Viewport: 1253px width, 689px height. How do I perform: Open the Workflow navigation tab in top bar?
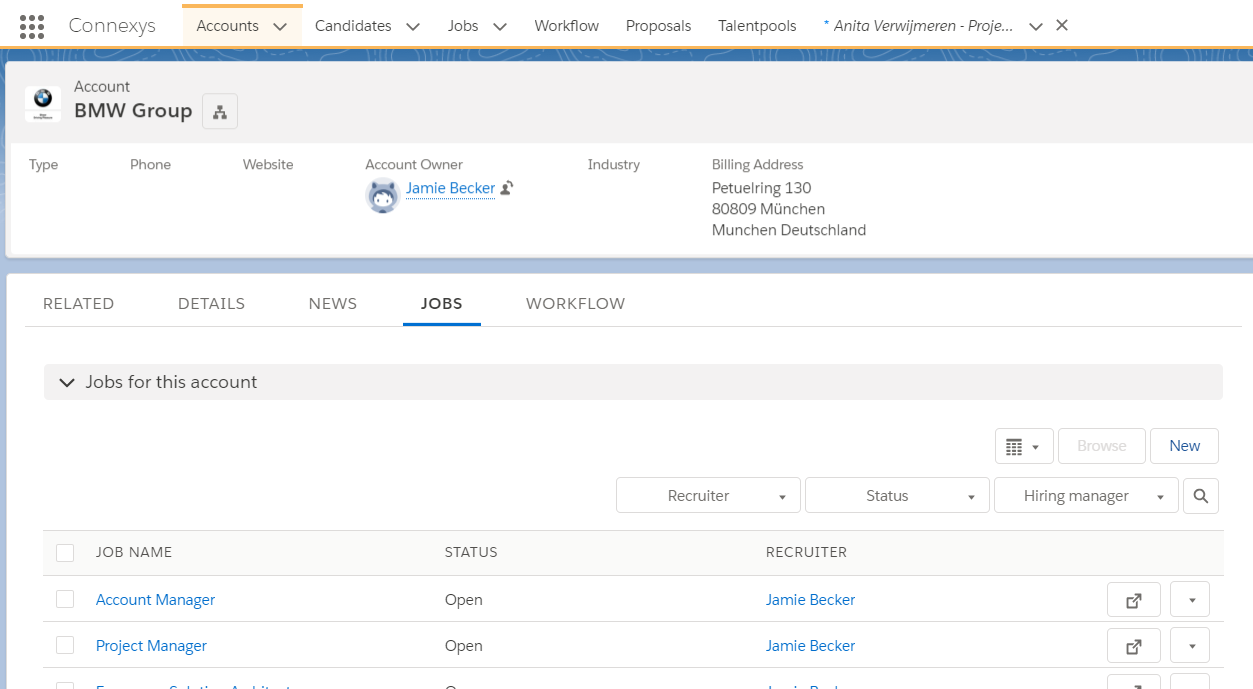pyautogui.click(x=567, y=26)
